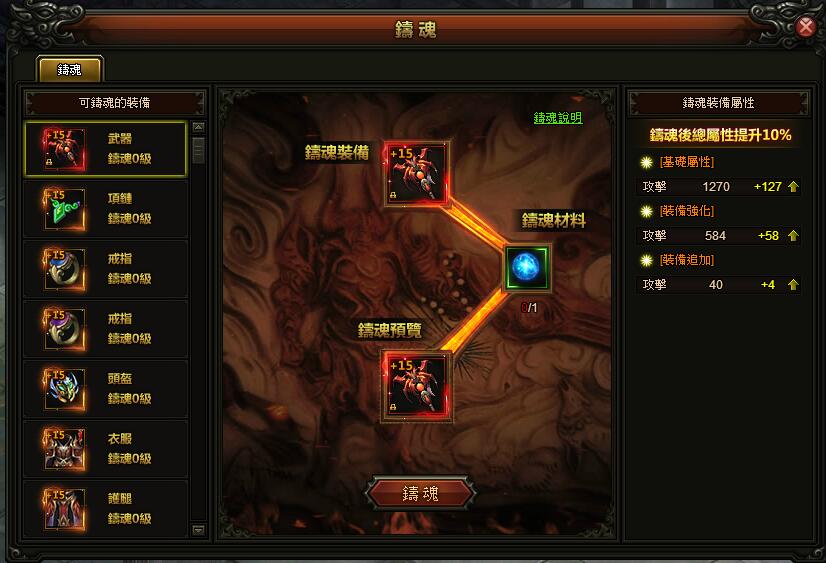
Task: Click the 裝備追加 attack bonus up arrow
Action: click(793, 284)
